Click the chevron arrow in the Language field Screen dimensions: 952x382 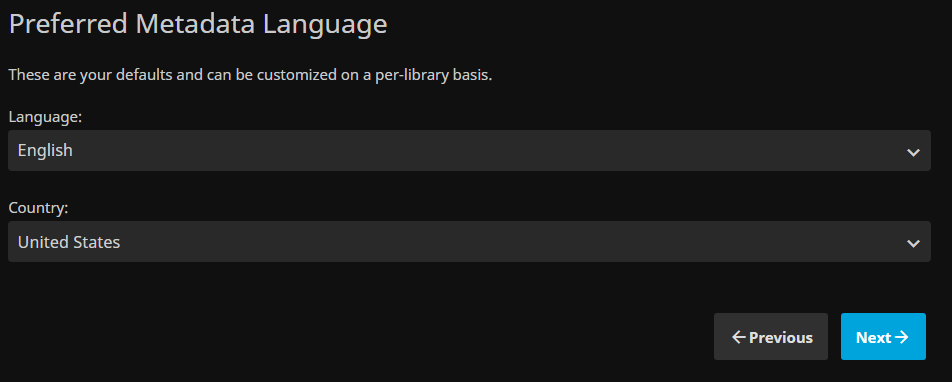(x=913, y=152)
